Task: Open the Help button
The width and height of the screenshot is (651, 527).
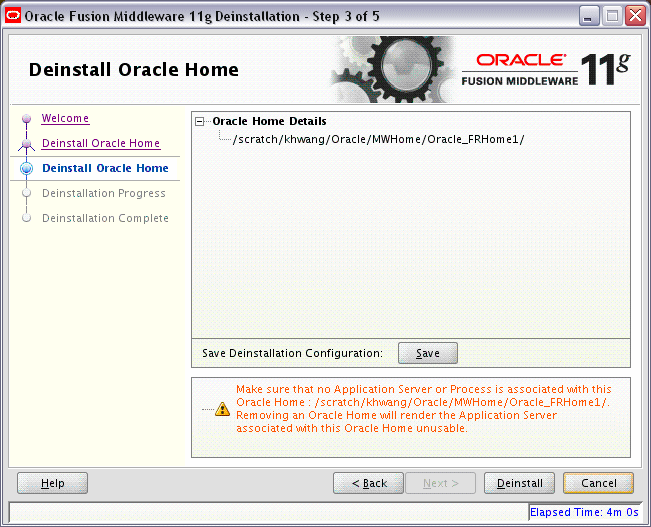Action: [x=52, y=483]
